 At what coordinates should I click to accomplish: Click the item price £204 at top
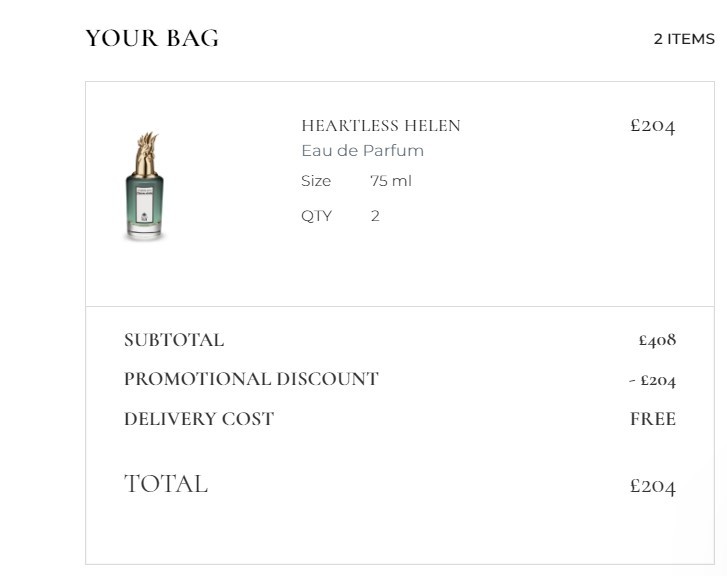click(x=652, y=126)
